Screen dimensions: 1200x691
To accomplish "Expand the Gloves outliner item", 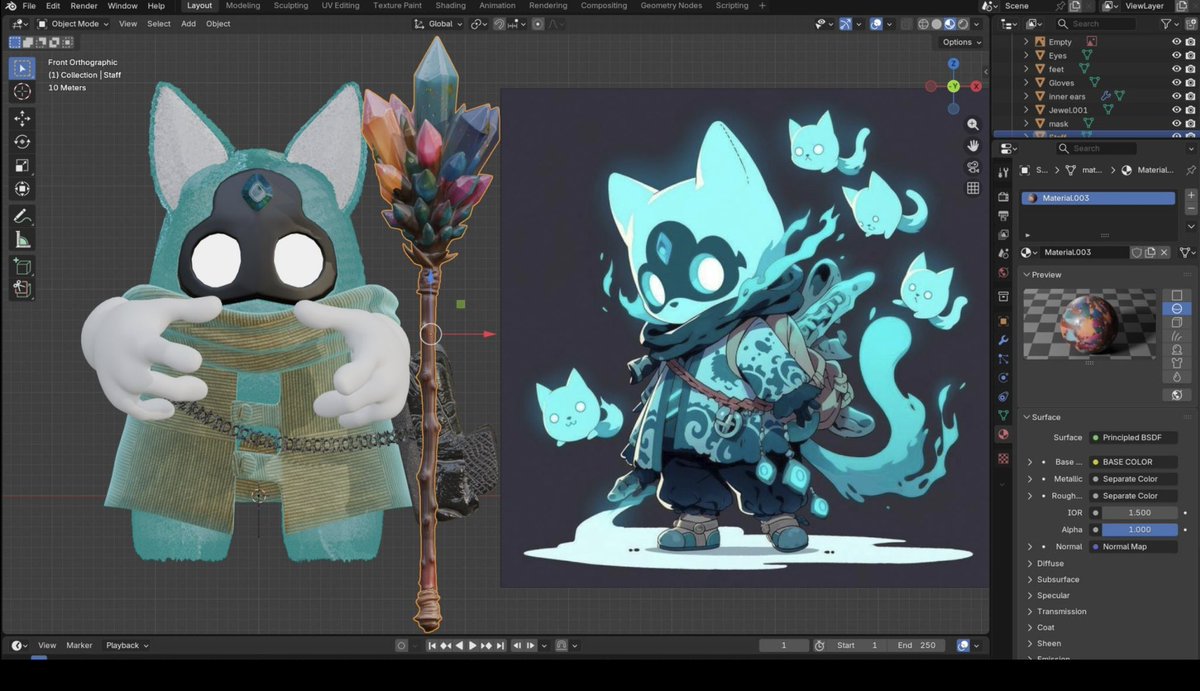I will click(x=1027, y=83).
